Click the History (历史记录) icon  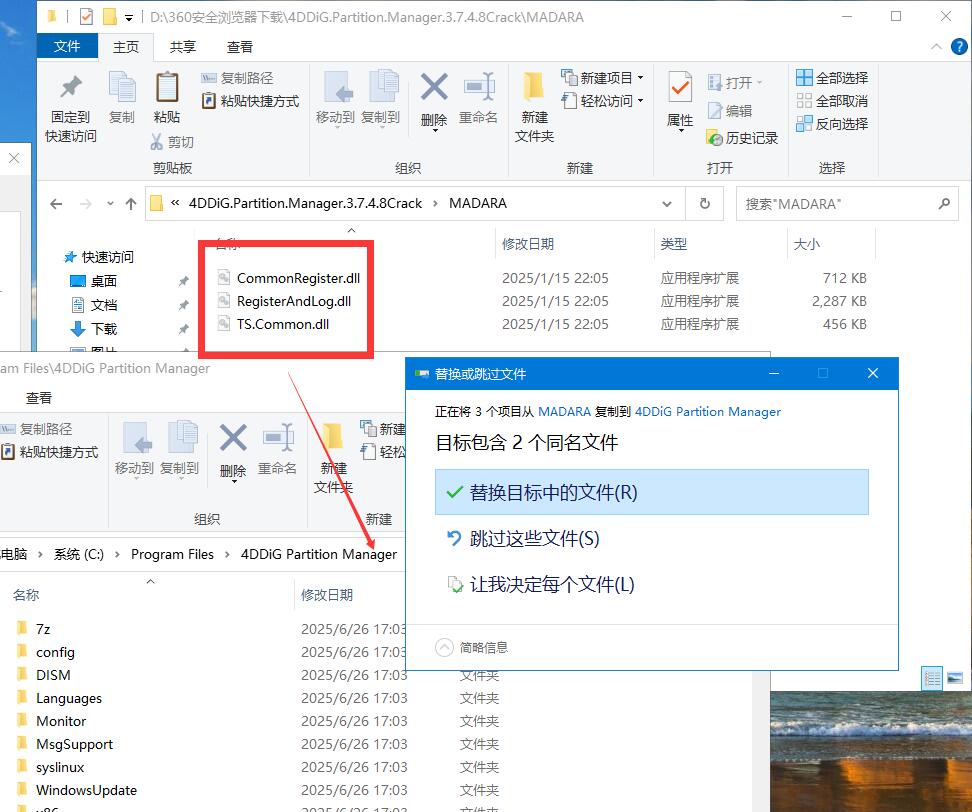tap(715, 138)
